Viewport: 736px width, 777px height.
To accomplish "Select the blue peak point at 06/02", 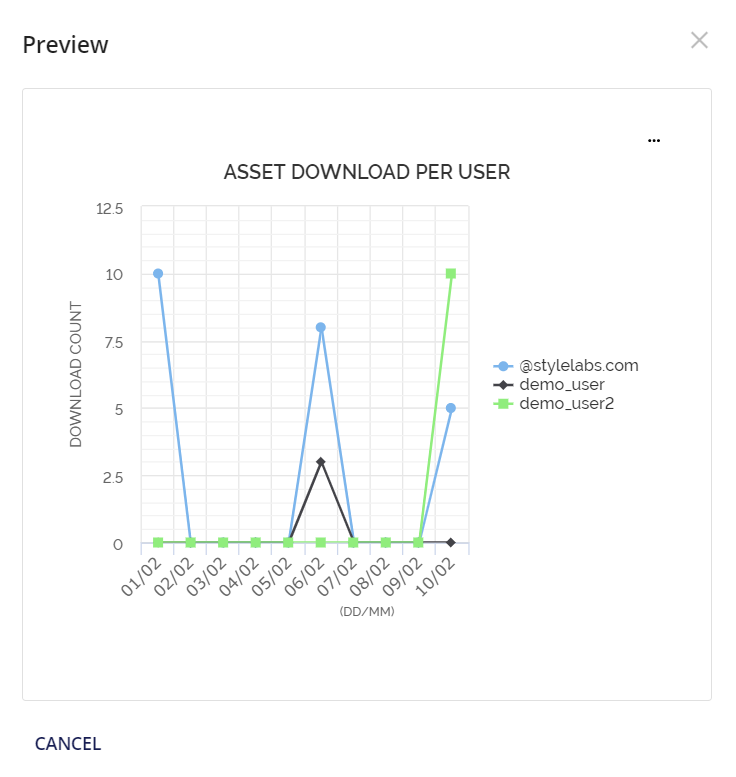I will coord(321,327).
